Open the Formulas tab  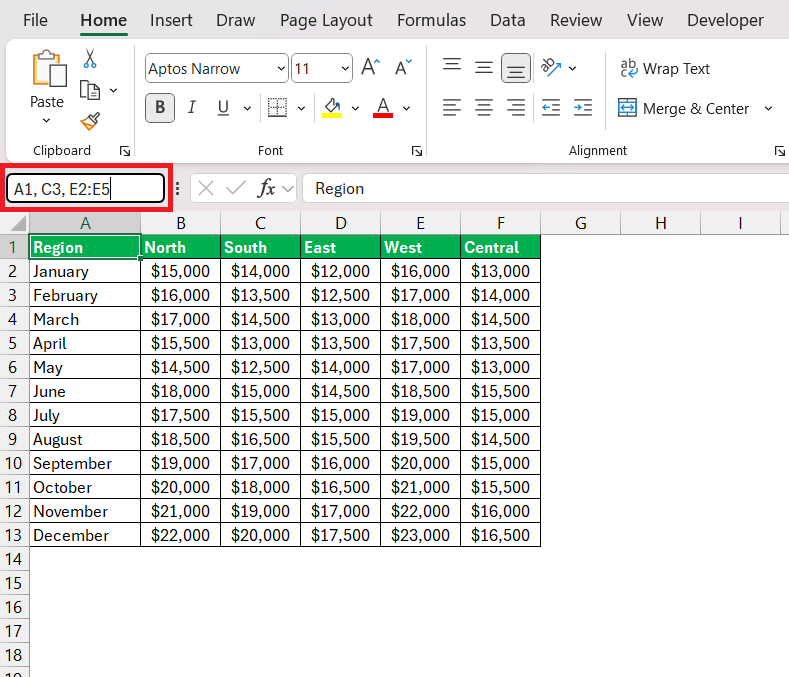(431, 20)
